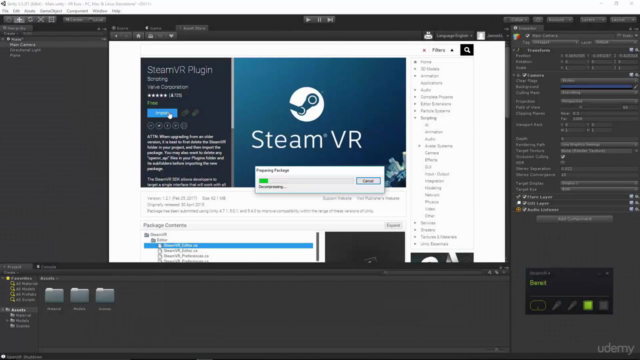Toggle Flare Layer component checkbox

(524, 197)
